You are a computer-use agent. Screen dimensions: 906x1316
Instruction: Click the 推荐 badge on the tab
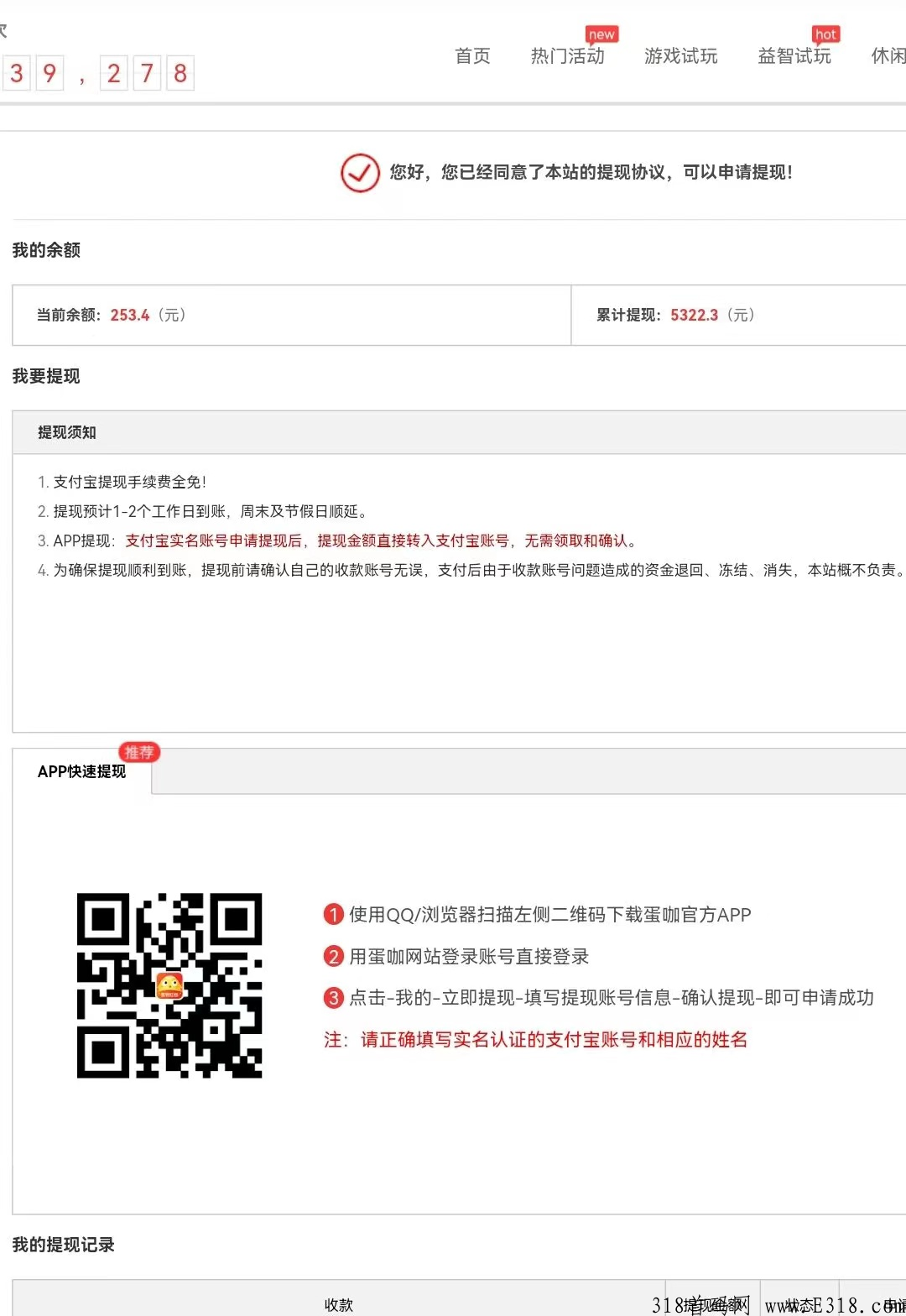tap(139, 752)
